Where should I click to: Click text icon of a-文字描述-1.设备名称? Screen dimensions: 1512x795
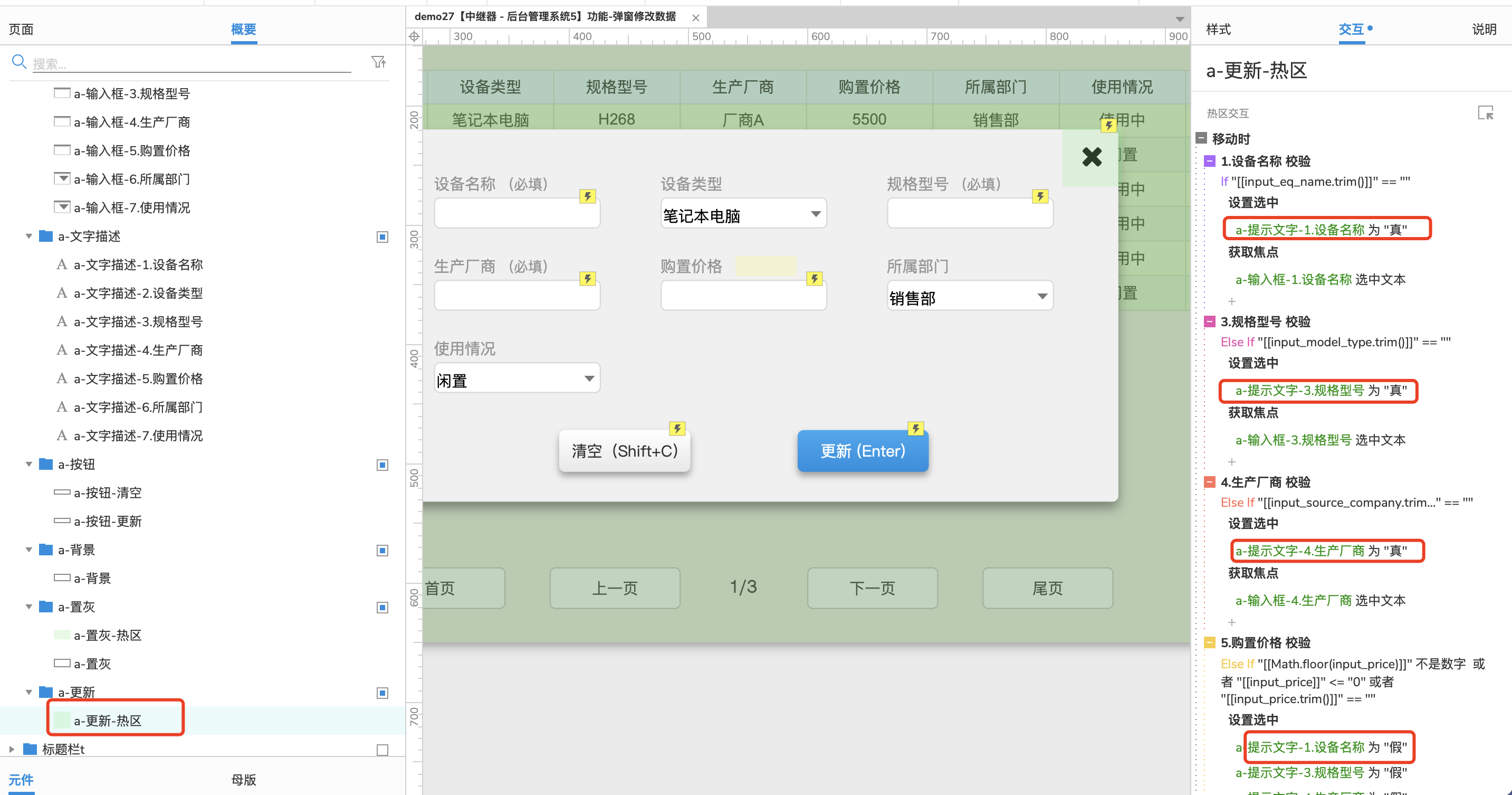[62, 264]
